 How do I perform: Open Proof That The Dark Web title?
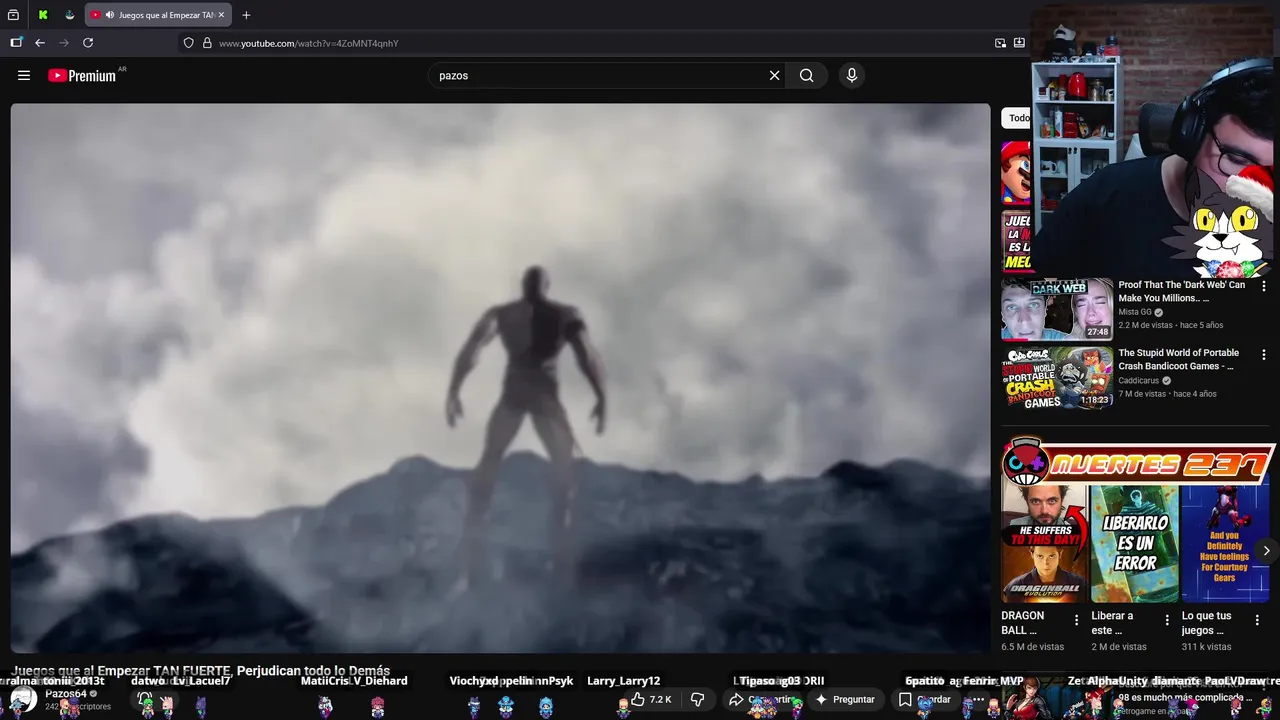[x=1181, y=291]
